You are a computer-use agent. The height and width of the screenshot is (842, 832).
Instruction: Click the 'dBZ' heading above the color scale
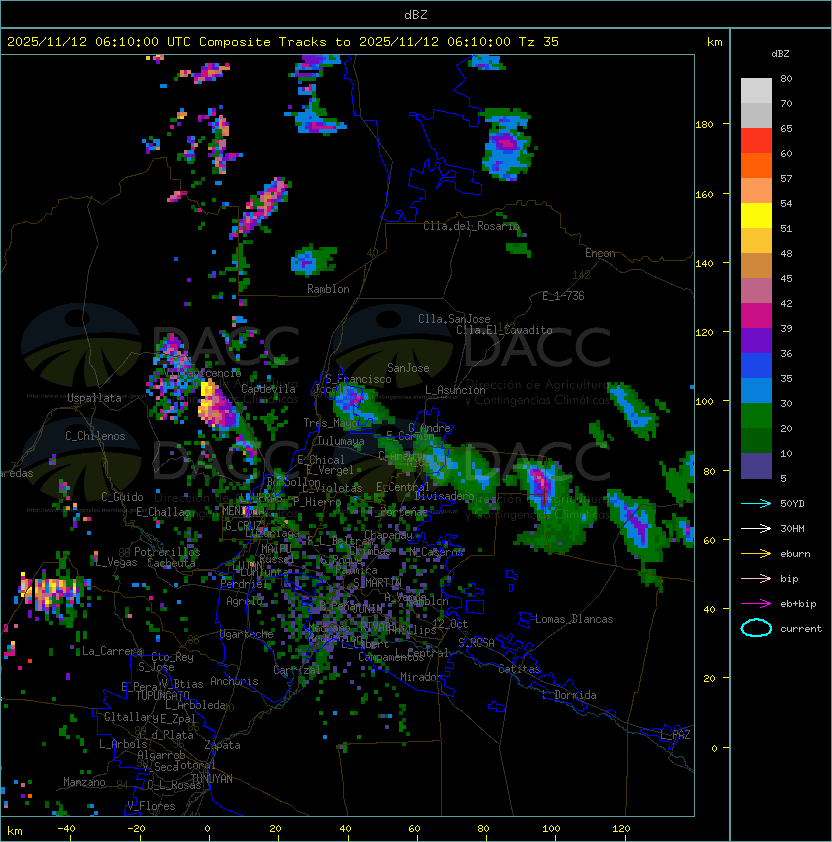coord(780,54)
